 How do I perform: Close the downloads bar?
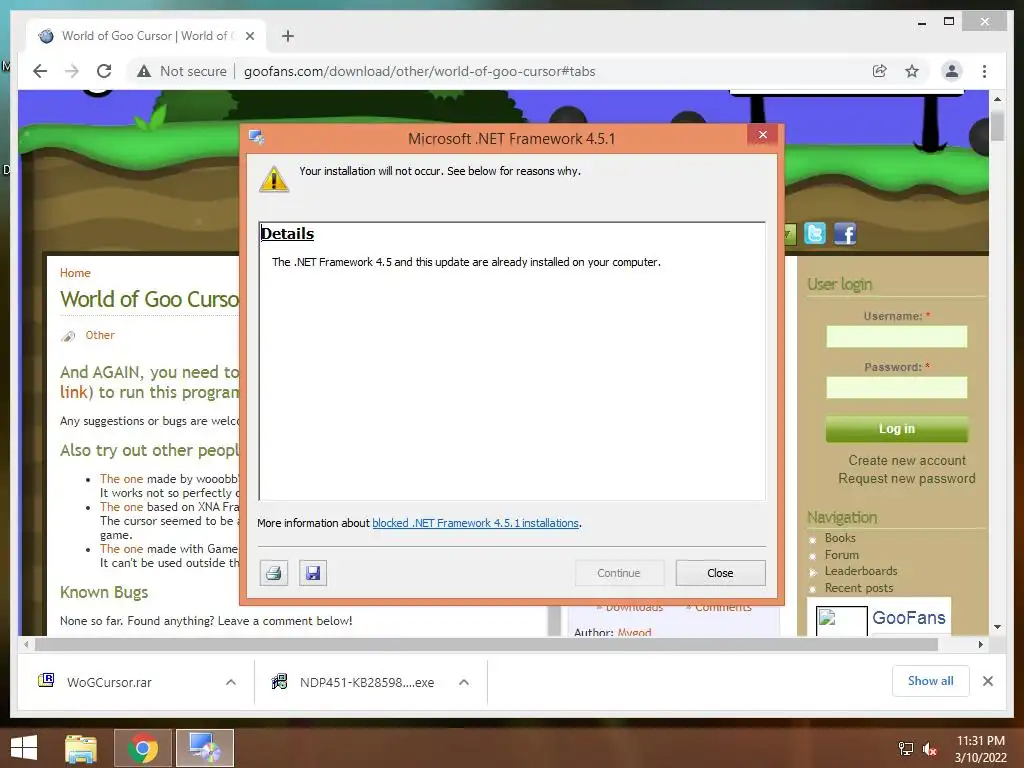(988, 681)
